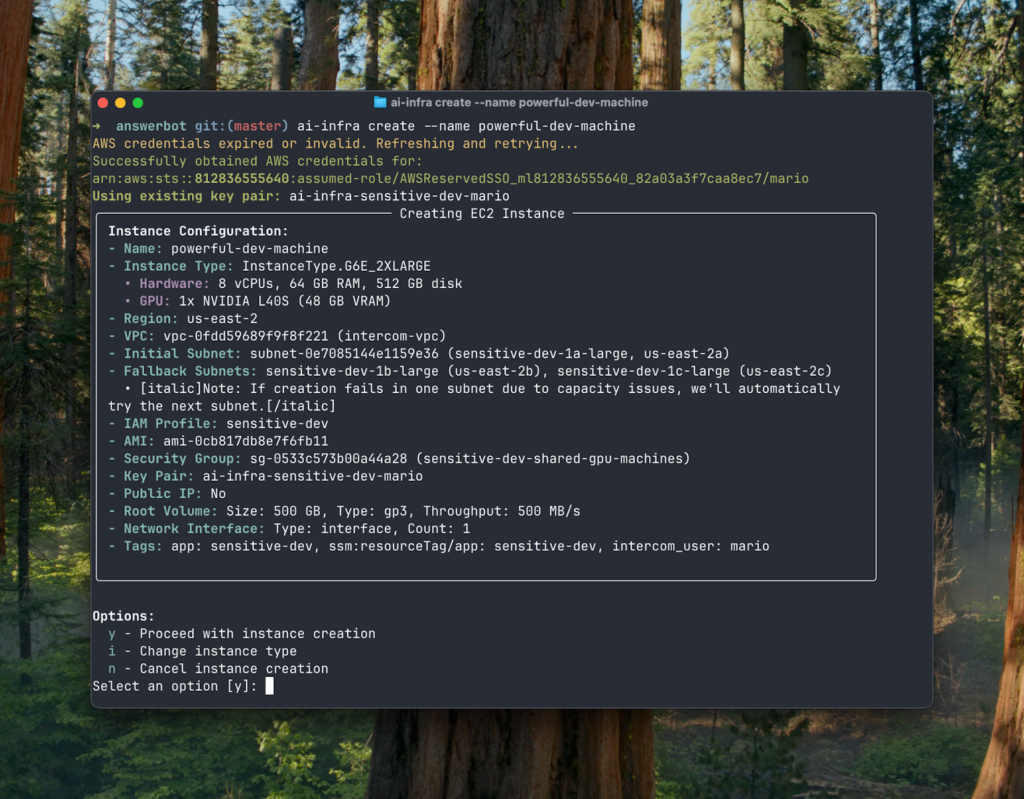Click 'AWS credentials expired or invalid' warning line
The width and height of the screenshot is (1024, 799).
point(336,144)
